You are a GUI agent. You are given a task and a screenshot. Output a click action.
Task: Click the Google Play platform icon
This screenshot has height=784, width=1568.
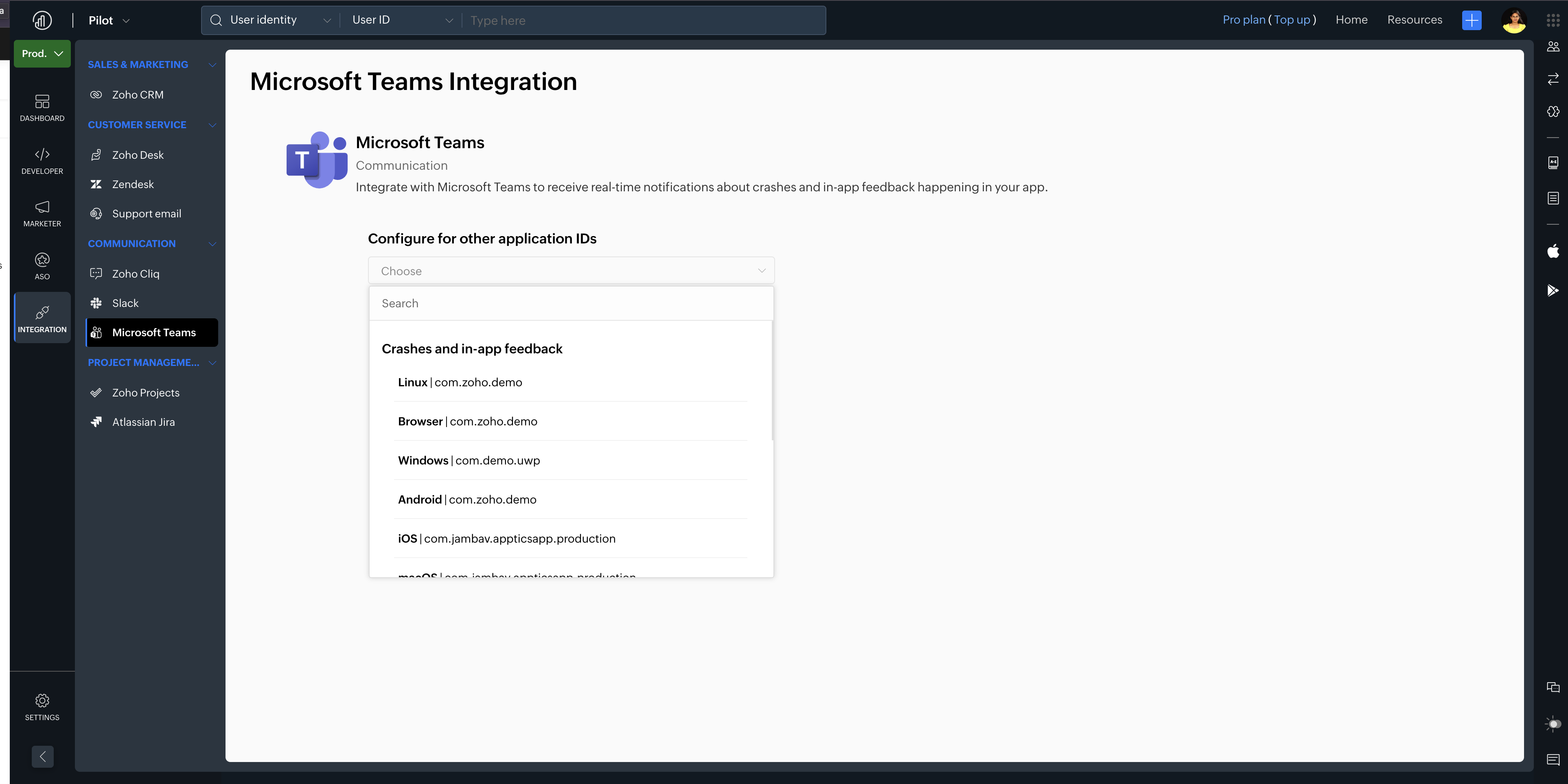tap(1553, 290)
